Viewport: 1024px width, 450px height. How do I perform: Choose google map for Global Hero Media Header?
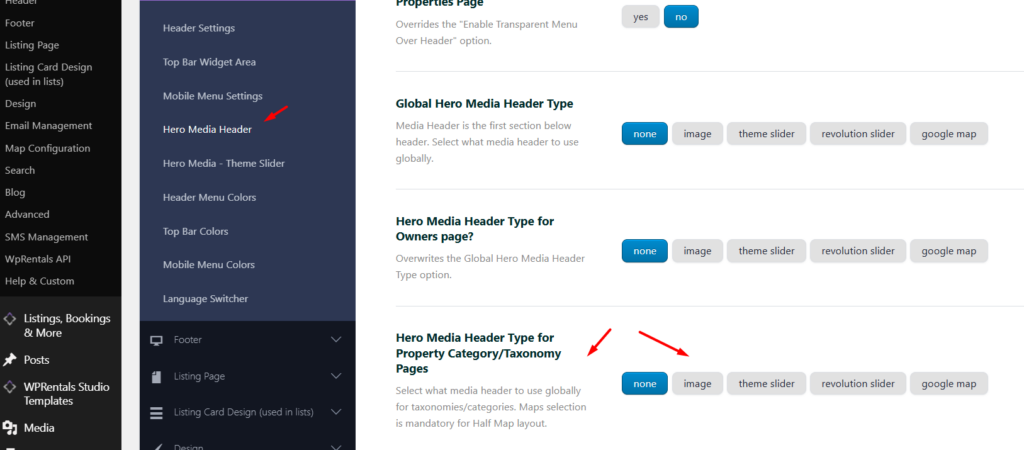pos(949,134)
